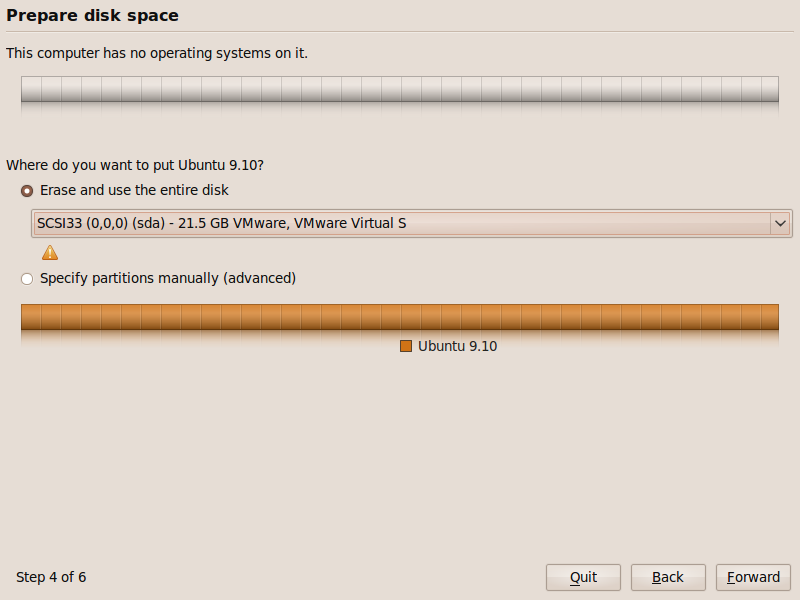This screenshot has width=800, height=600.
Task: Click the orange Ubuntu 9.10 legend square
Action: tap(406, 346)
